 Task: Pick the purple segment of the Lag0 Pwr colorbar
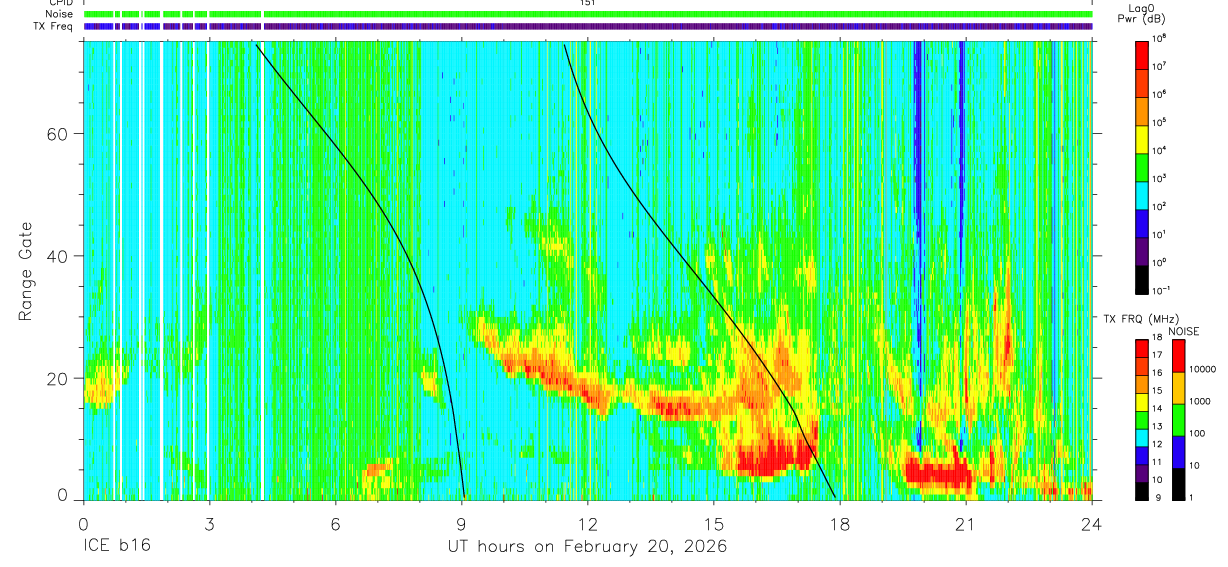(x=1143, y=251)
